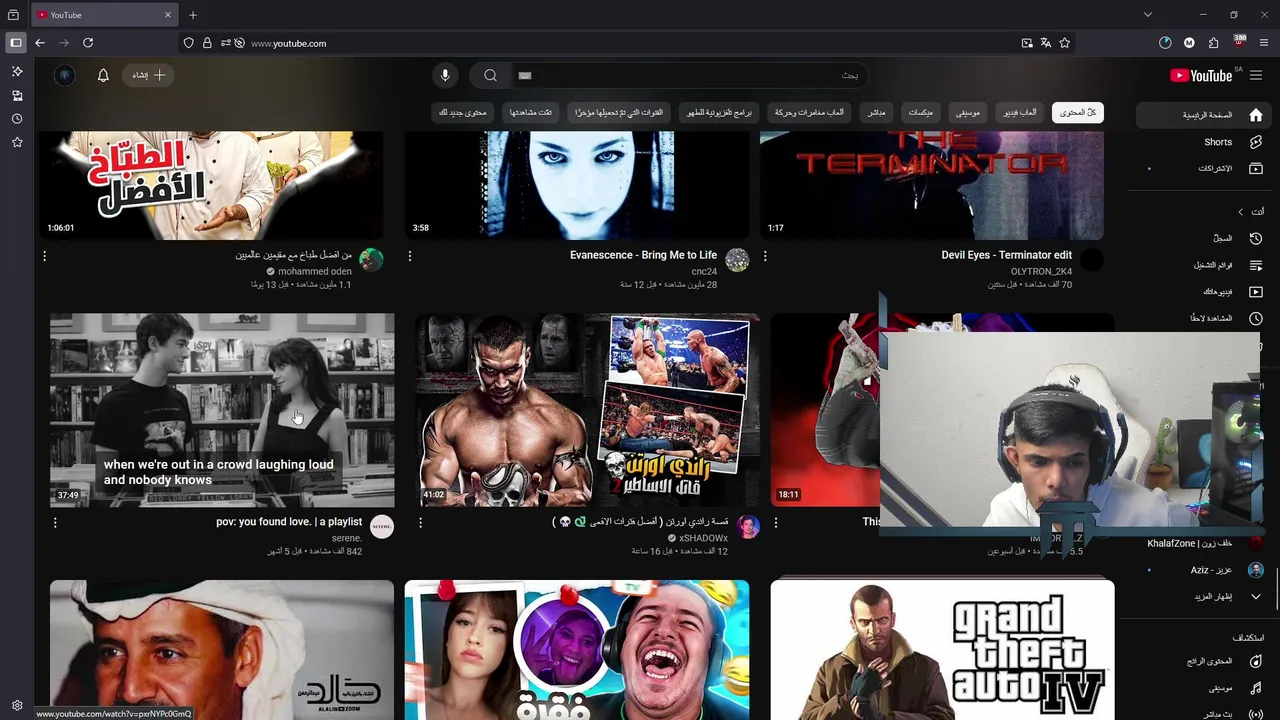Open موسيقى music in Explore section
1280x720 pixels.
tap(1205, 689)
